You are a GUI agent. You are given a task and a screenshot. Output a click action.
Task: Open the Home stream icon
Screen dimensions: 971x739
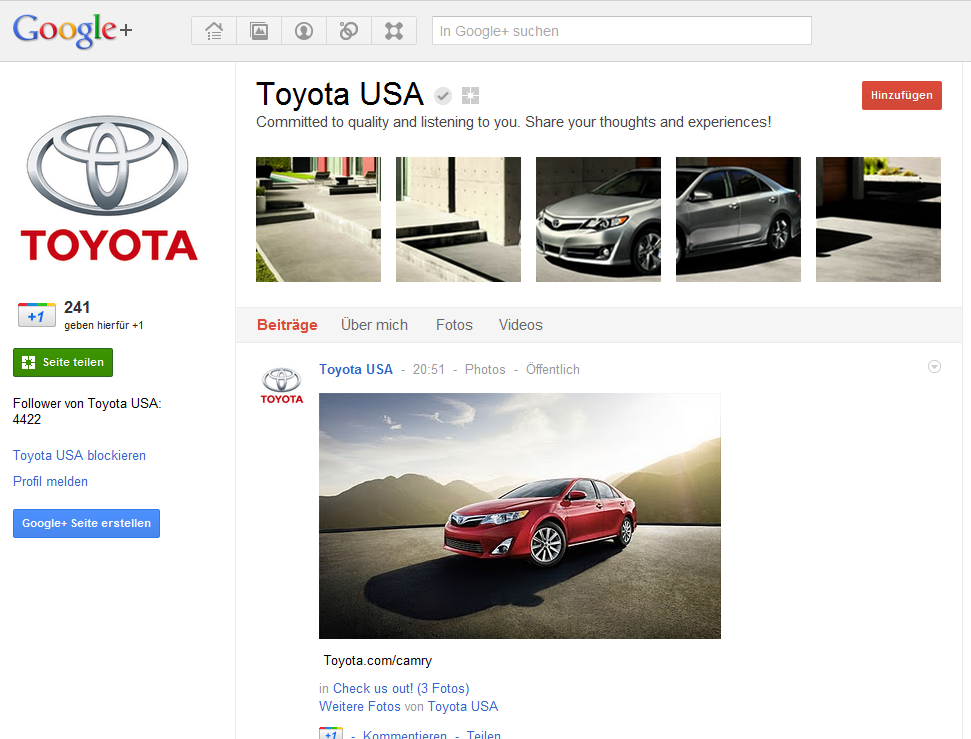click(x=214, y=30)
